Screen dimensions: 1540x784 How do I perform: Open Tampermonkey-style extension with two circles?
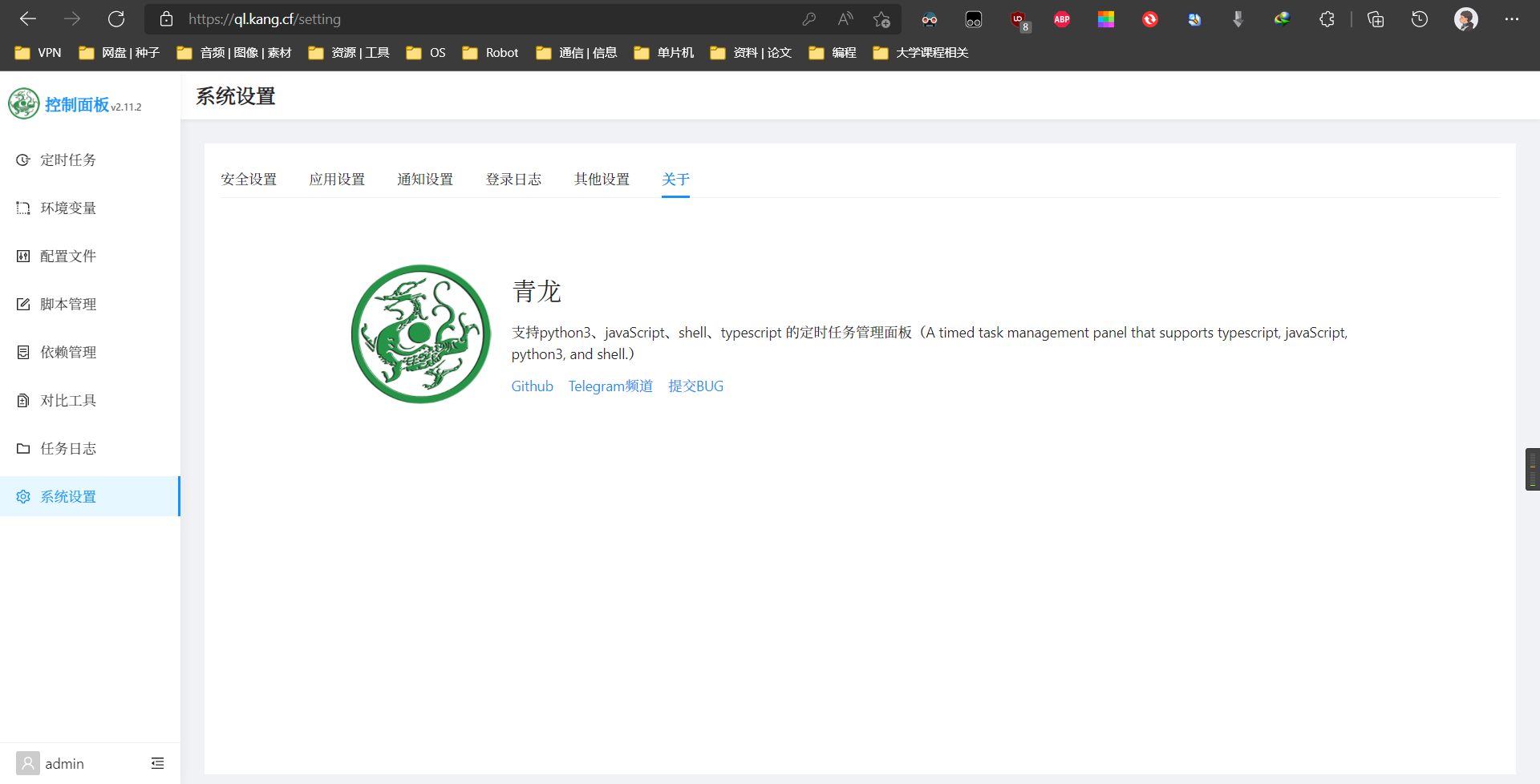[x=974, y=19]
